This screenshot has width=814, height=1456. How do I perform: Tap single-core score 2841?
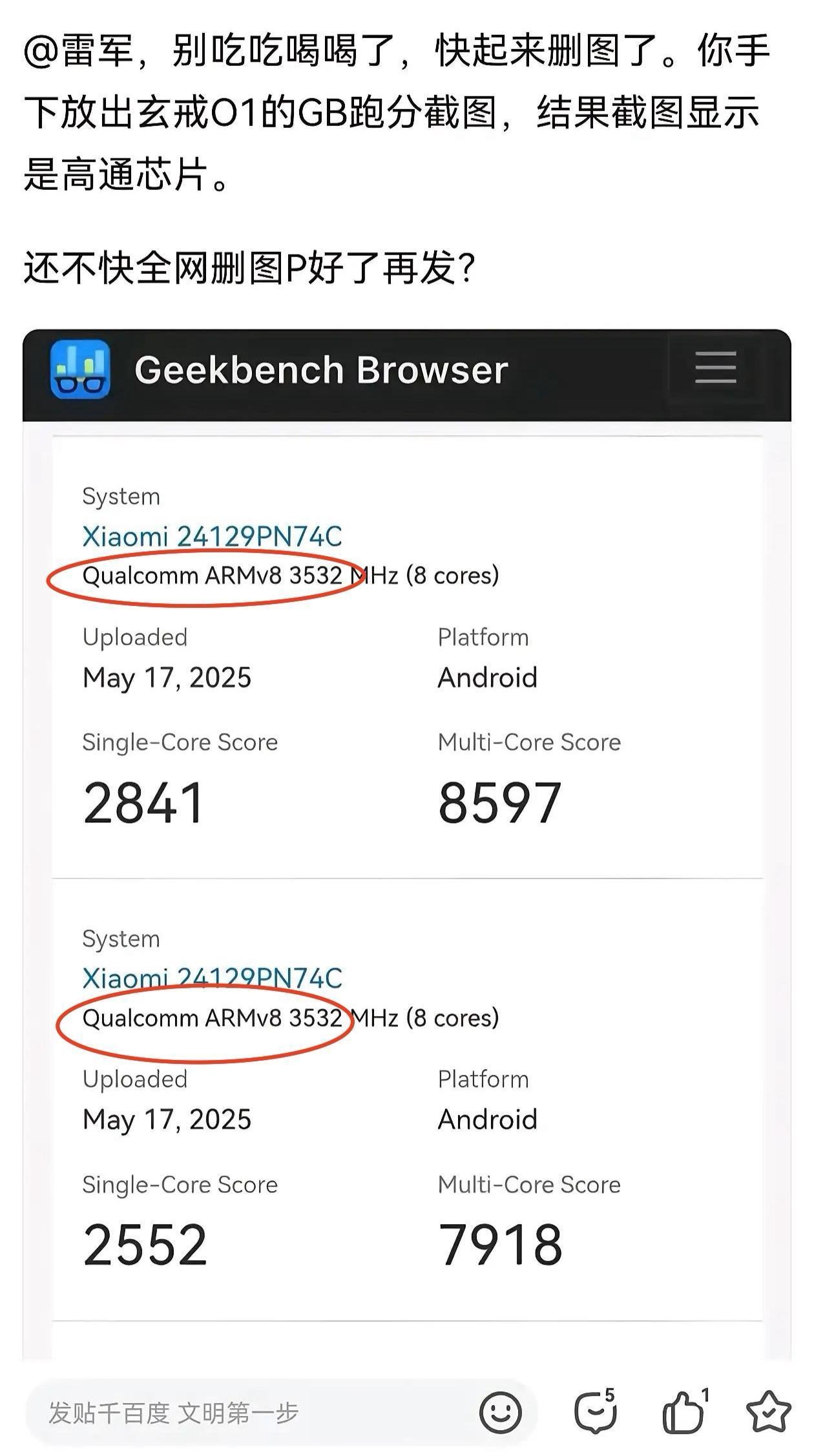(144, 803)
